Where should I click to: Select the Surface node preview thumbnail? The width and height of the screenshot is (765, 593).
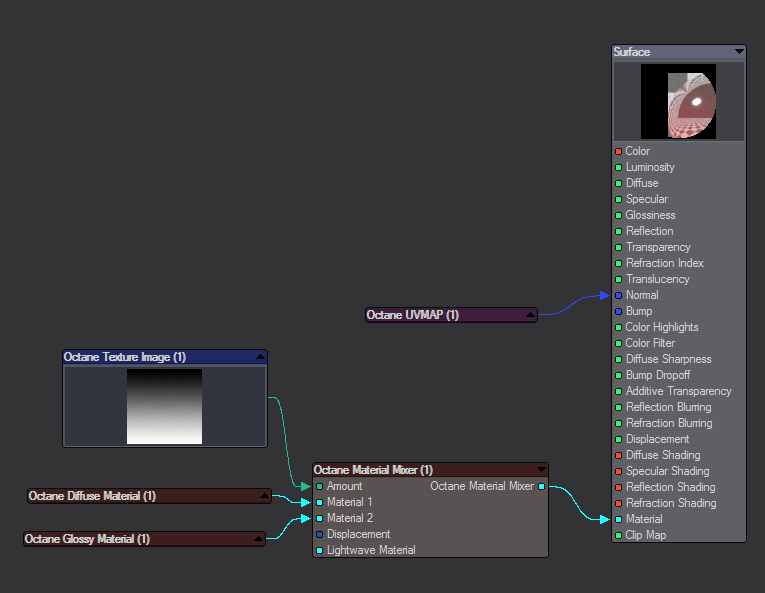(679, 102)
